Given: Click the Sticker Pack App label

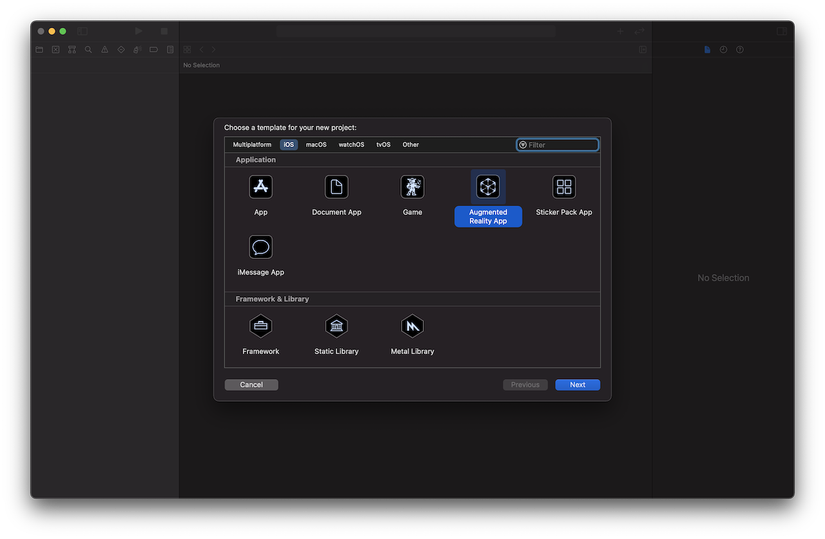Looking at the screenshot, I should click(564, 212).
